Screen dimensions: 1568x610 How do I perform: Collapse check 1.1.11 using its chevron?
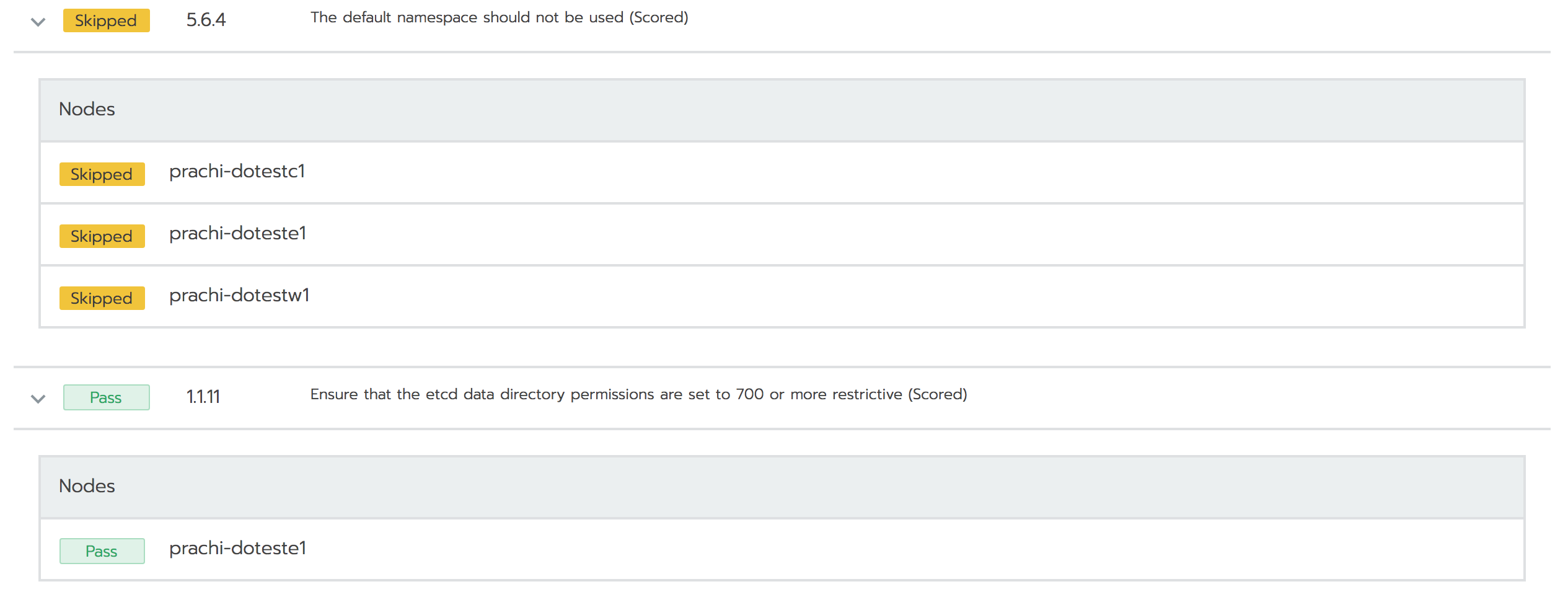pos(37,397)
